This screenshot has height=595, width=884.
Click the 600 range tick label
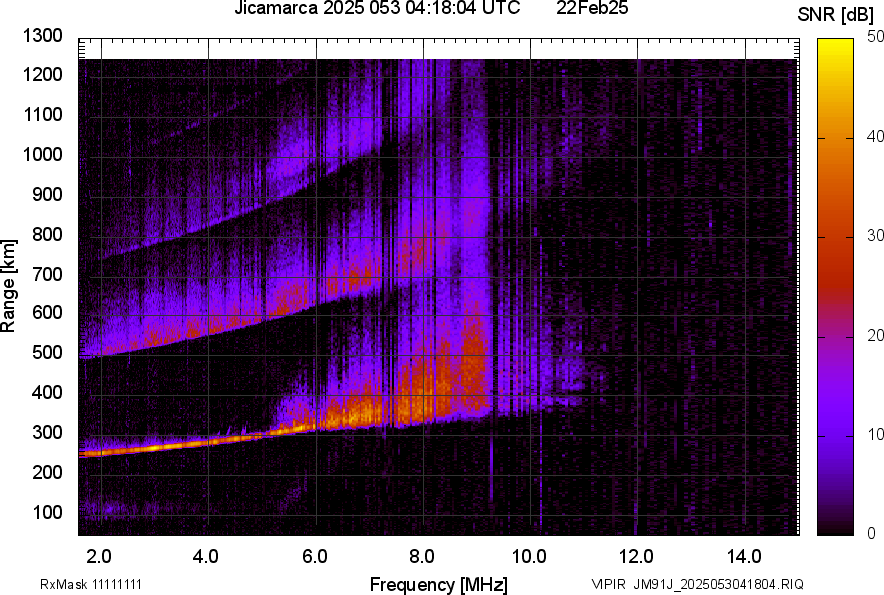point(47,313)
